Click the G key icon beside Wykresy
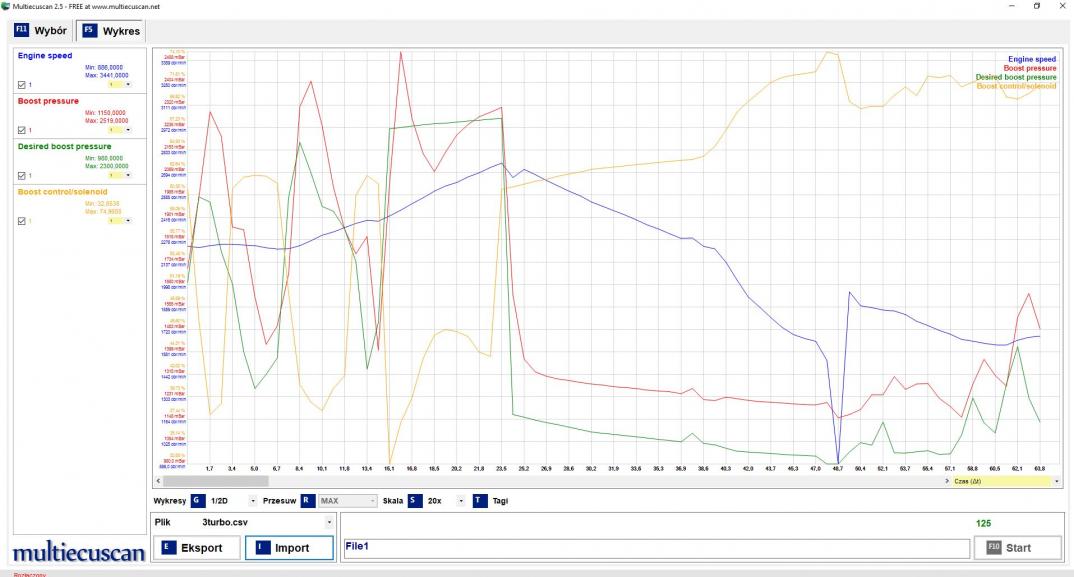 pos(196,500)
